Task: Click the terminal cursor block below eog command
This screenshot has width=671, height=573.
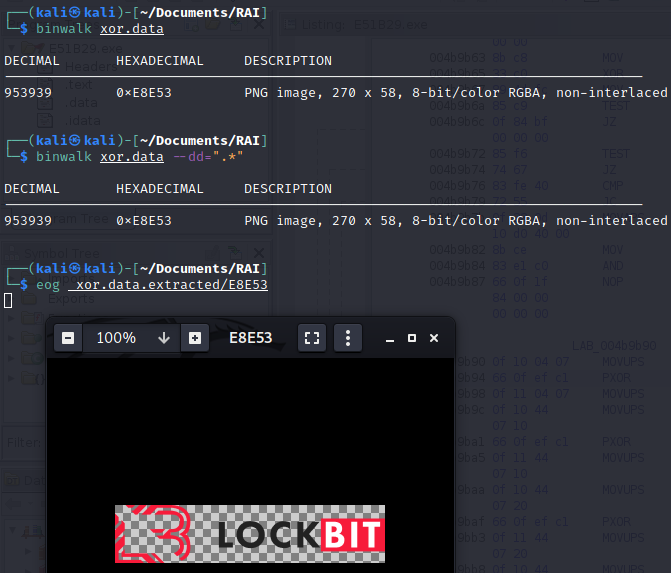Action: 8,300
